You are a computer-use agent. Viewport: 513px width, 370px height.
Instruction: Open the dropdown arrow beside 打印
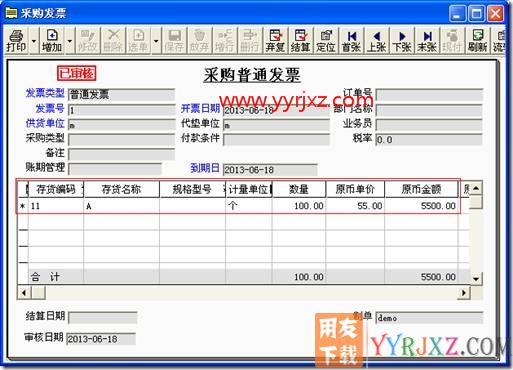[34, 41]
